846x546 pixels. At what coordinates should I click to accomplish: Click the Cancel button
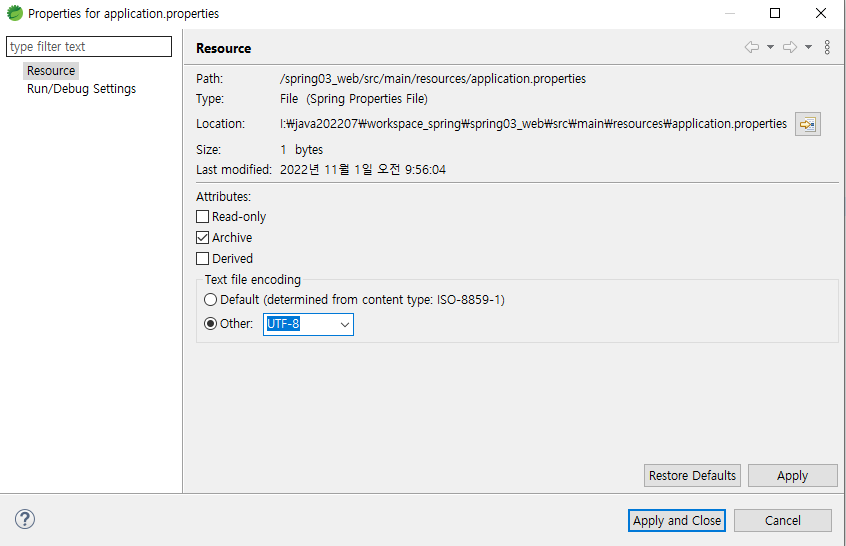coord(782,521)
